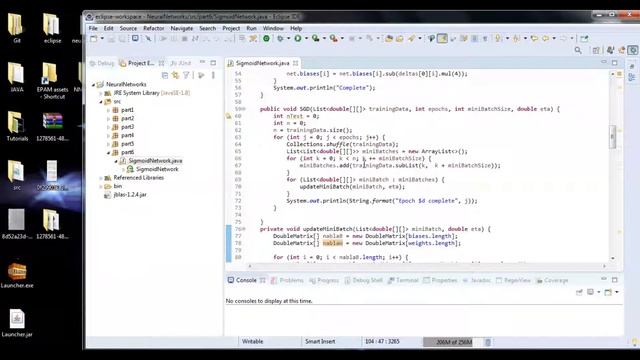
Task: Switch to the Problems tab
Action: pyautogui.click(x=288, y=280)
